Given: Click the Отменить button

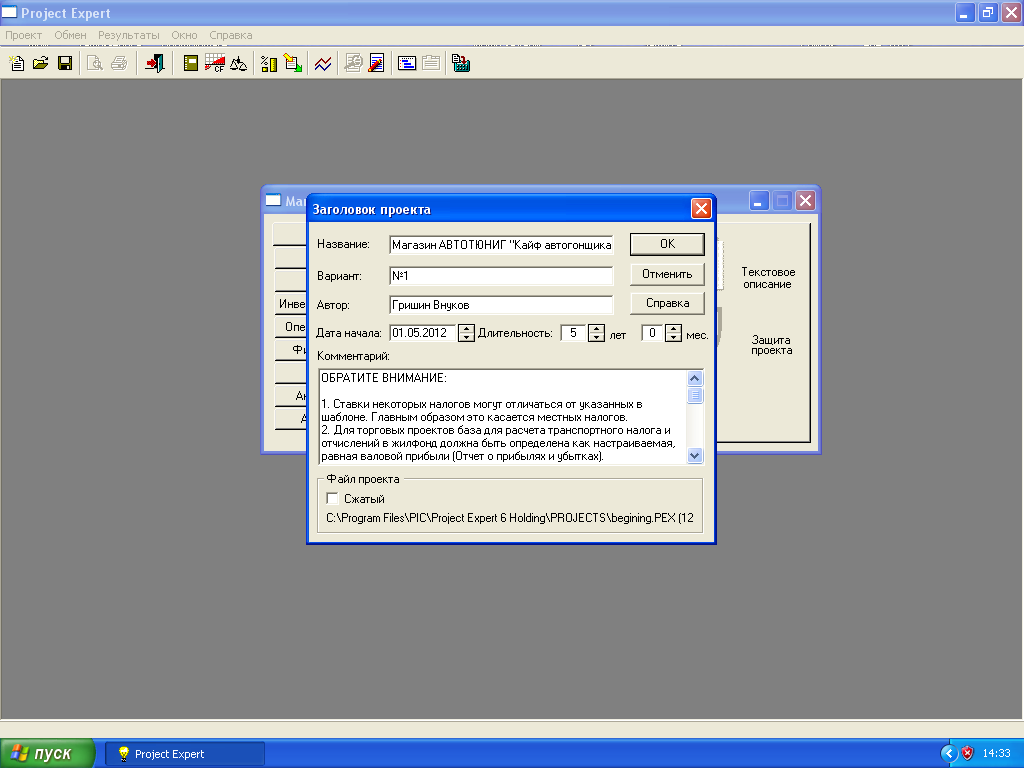Looking at the screenshot, I should [667, 274].
